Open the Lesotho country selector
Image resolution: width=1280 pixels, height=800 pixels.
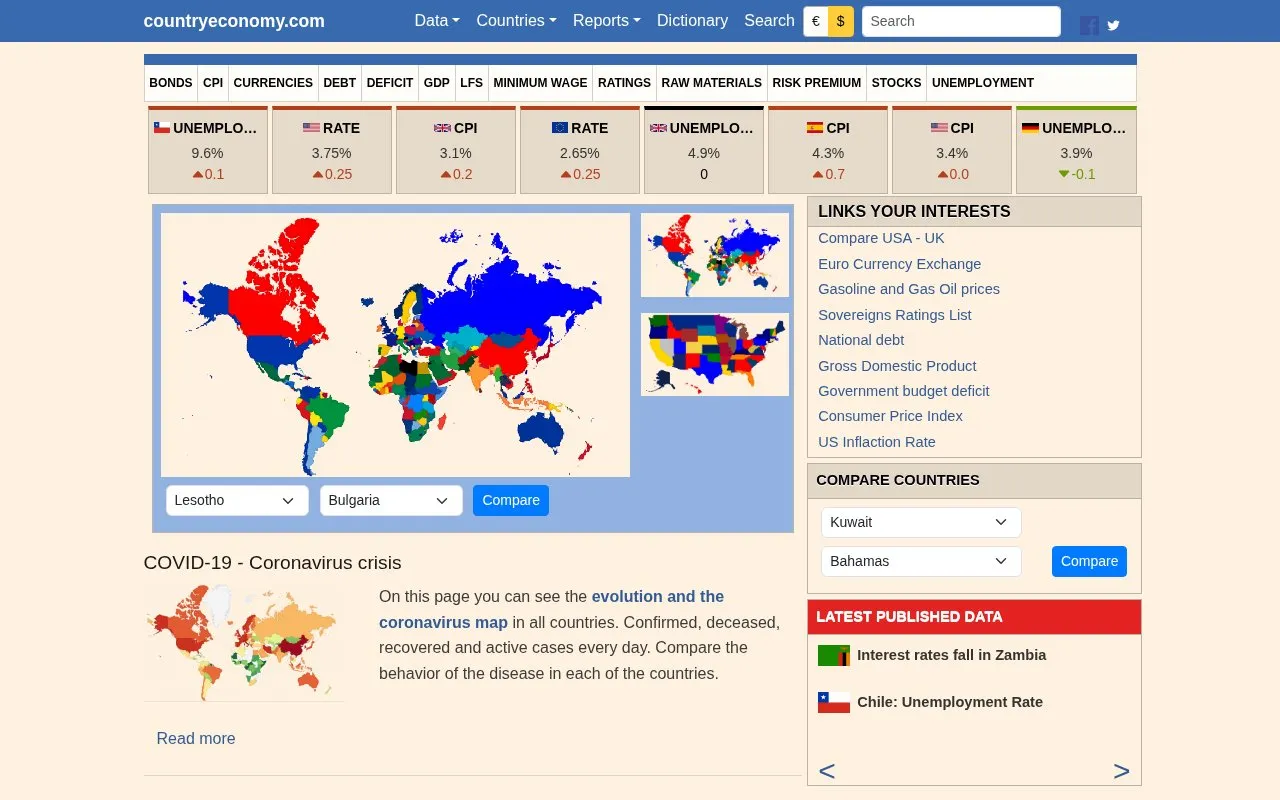(237, 500)
